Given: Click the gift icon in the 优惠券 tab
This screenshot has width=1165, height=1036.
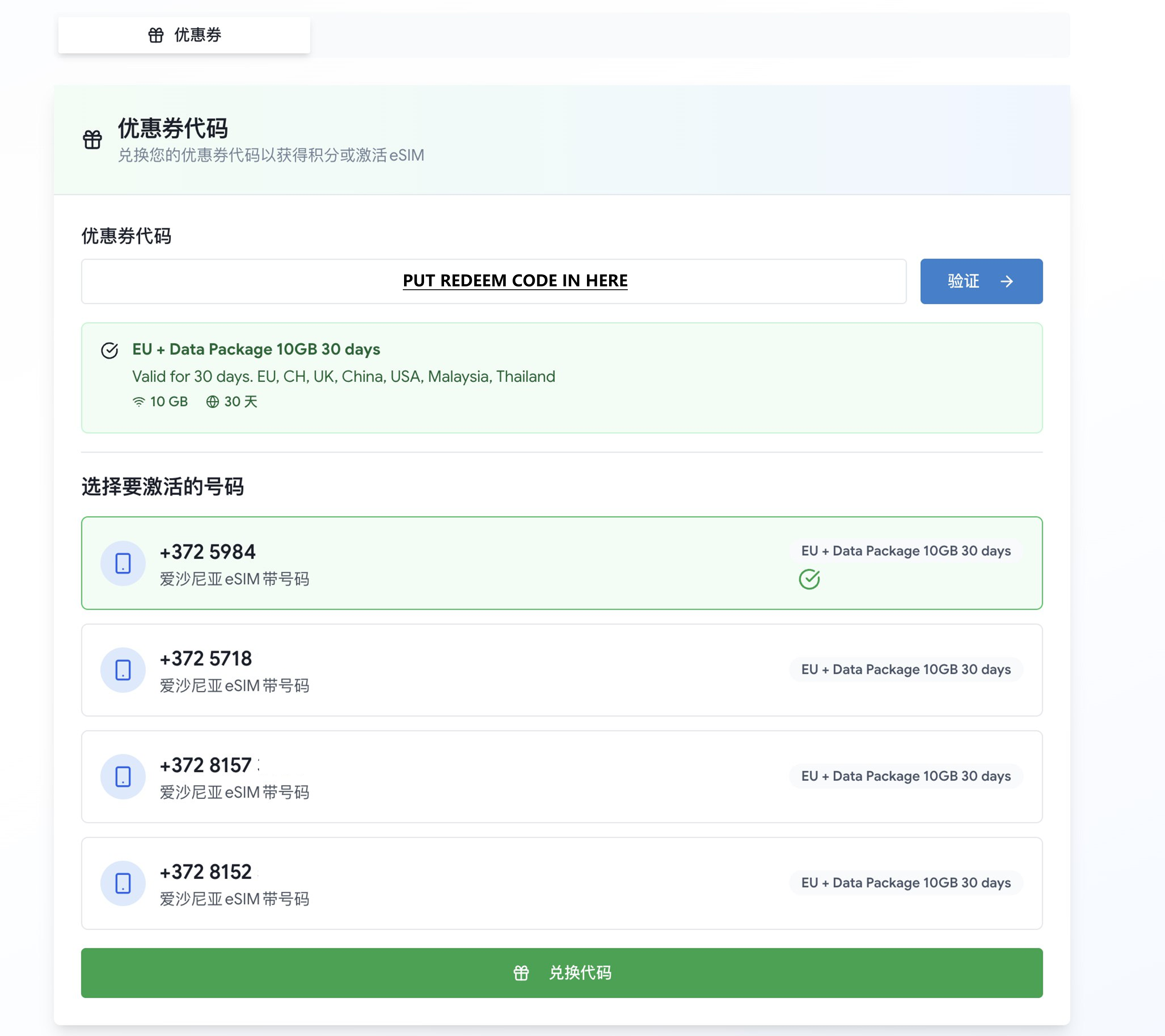Looking at the screenshot, I should (156, 35).
